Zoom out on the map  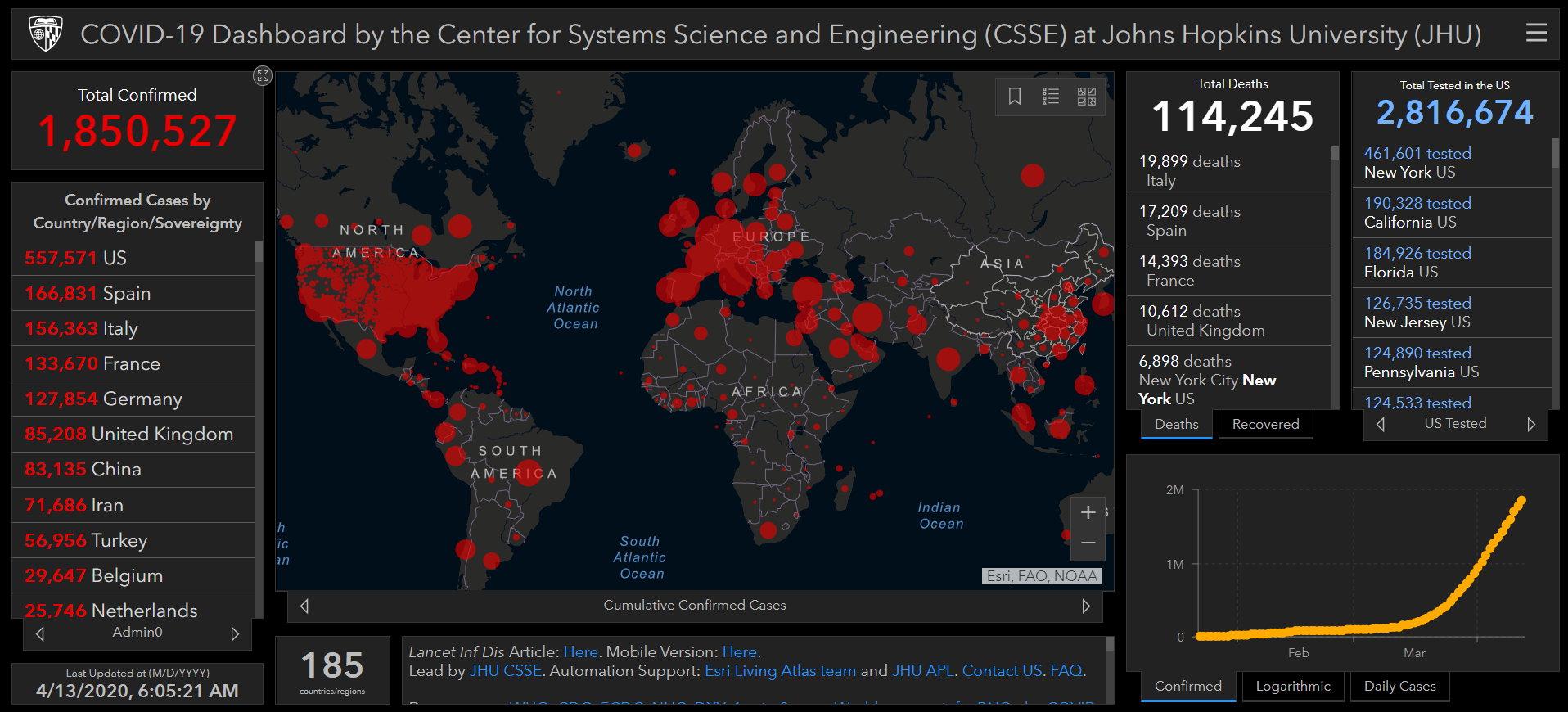[1088, 543]
